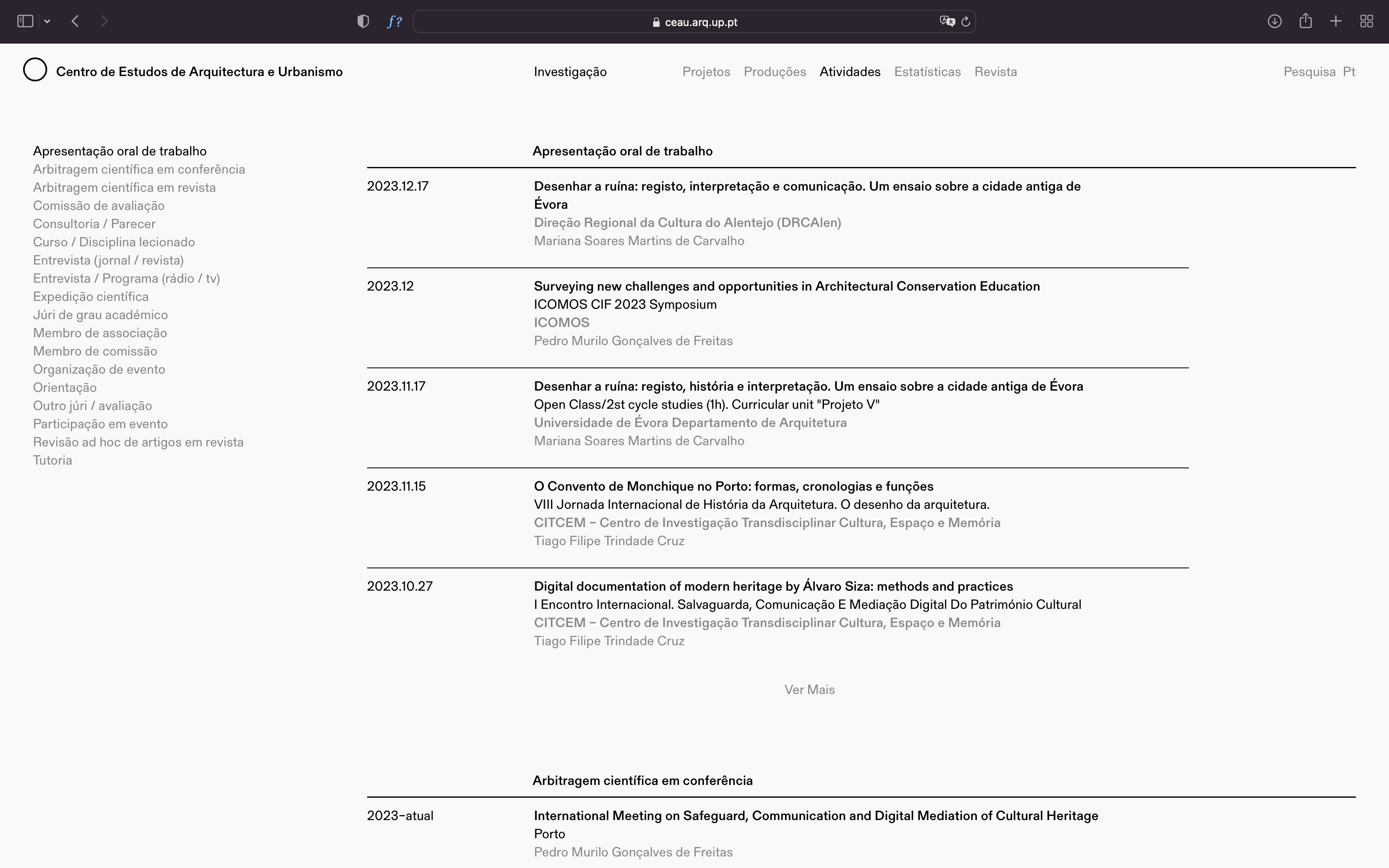
Task: Toggle the Safari sidebar icon
Action: click(25, 21)
